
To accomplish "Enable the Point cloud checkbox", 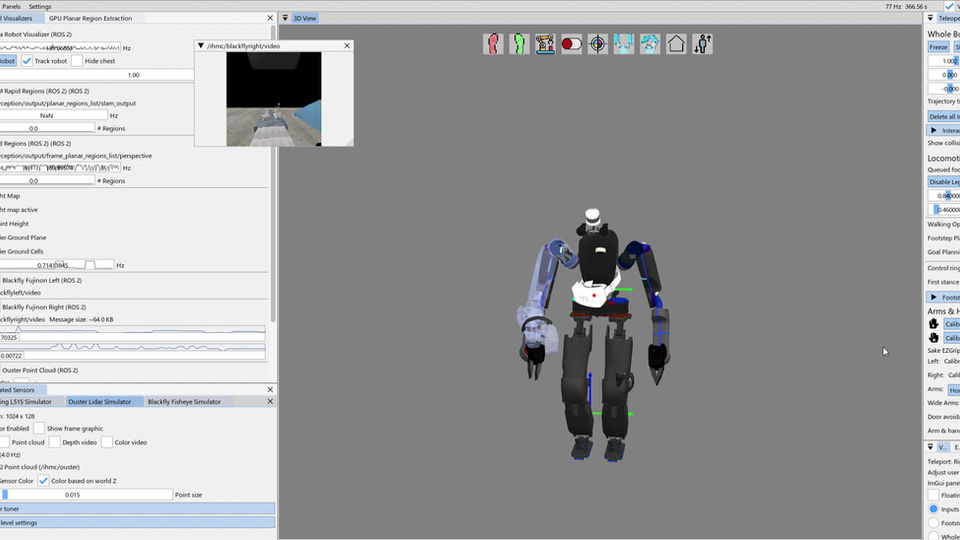I will pos(4,442).
